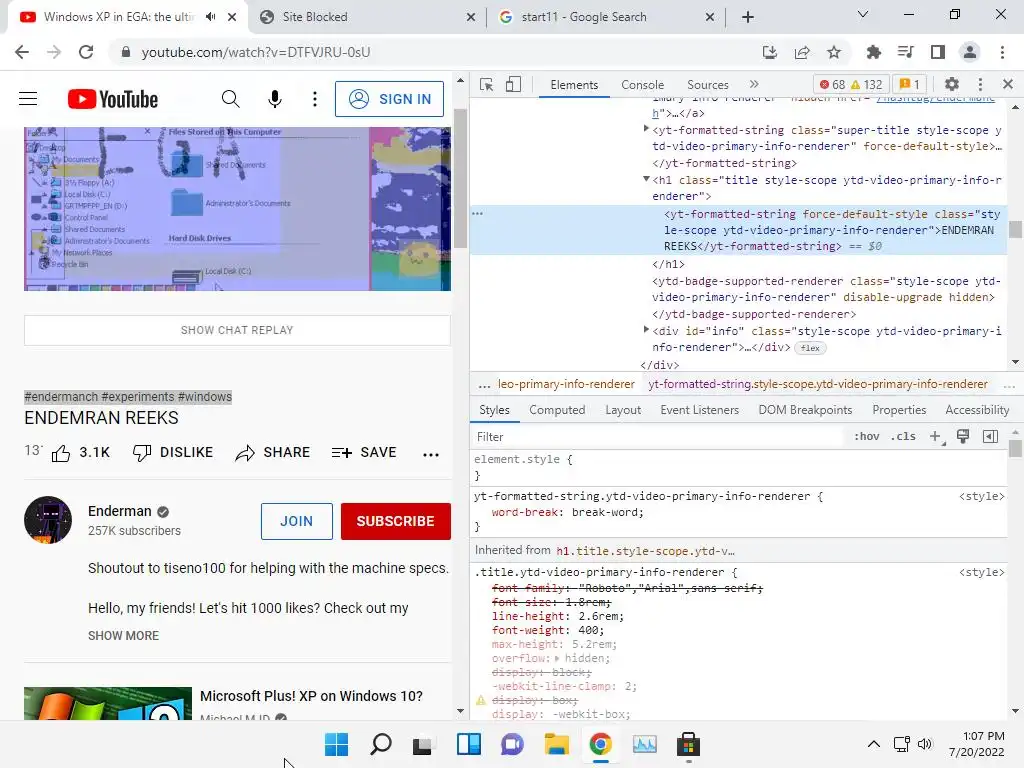Open the #endermanch hashtag link

click(61, 397)
